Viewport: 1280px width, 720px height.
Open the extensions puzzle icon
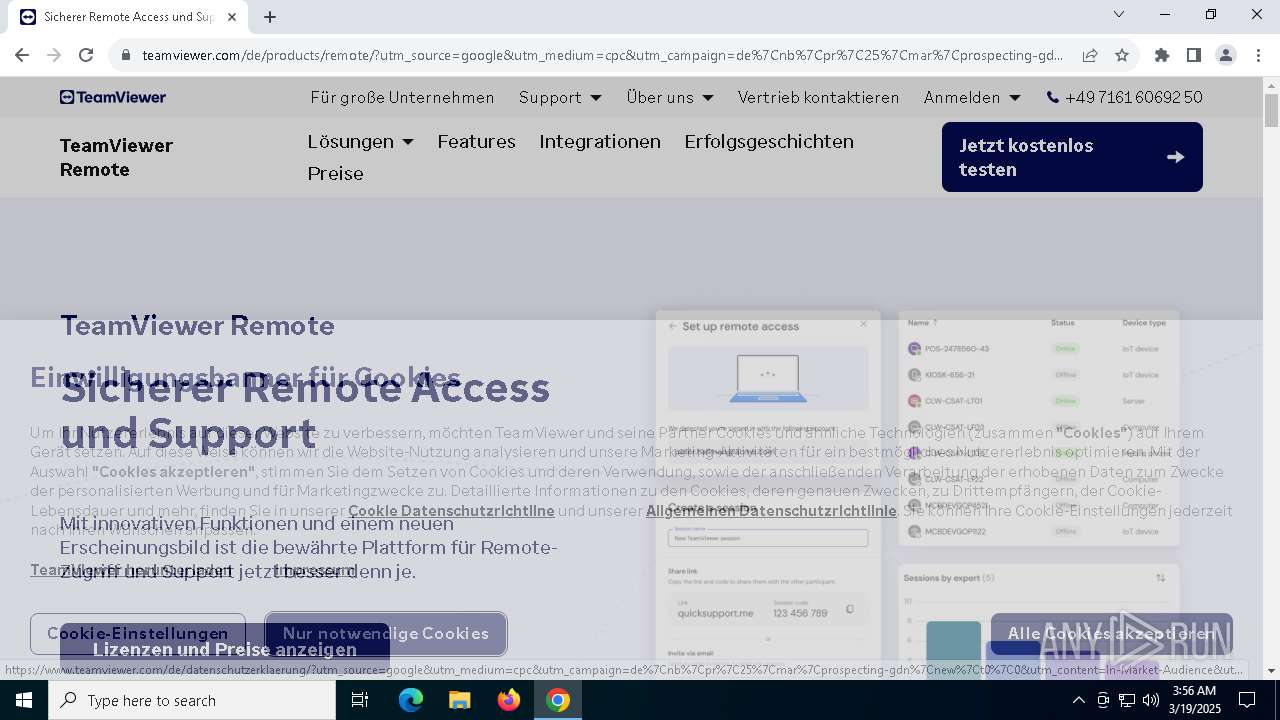pyautogui.click(x=1162, y=55)
